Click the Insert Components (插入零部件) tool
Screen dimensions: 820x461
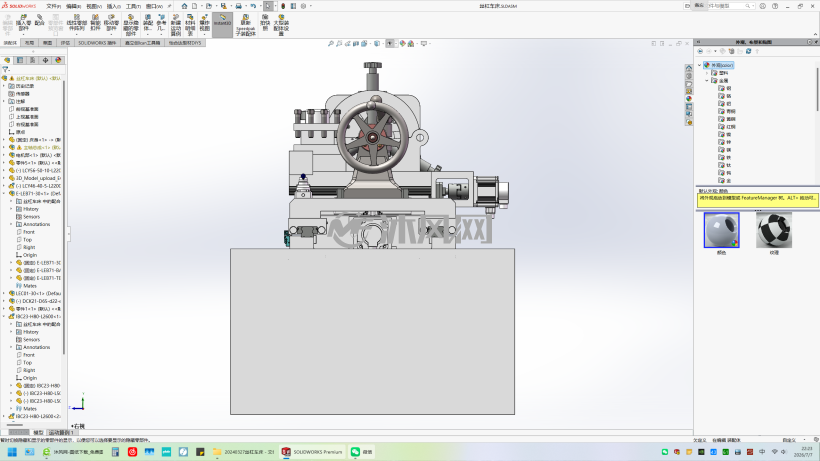coord(23,23)
